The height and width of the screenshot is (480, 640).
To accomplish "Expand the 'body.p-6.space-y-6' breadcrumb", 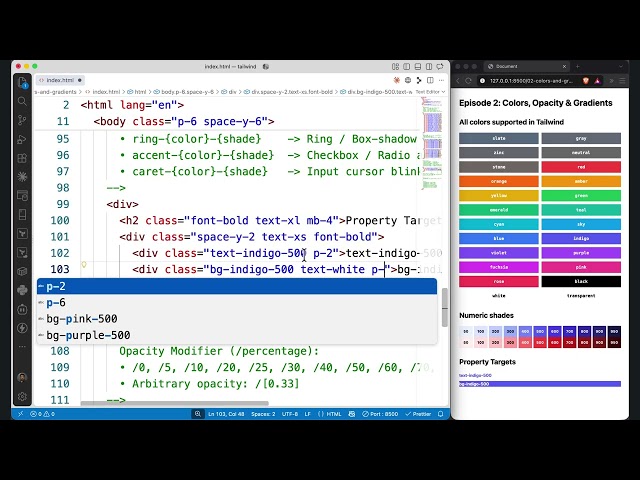I will tap(184, 92).
